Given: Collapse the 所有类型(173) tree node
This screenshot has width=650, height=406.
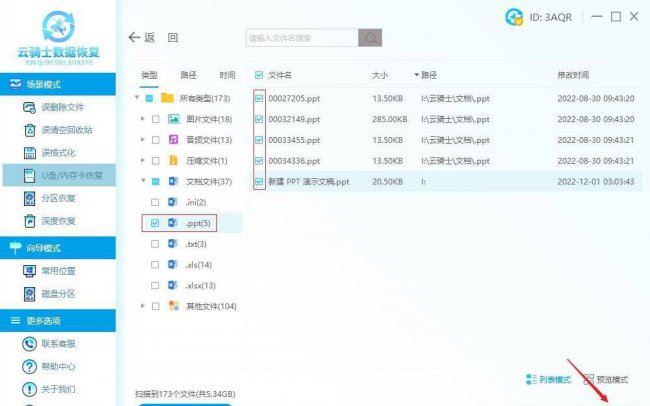Looking at the screenshot, I should (137, 98).
